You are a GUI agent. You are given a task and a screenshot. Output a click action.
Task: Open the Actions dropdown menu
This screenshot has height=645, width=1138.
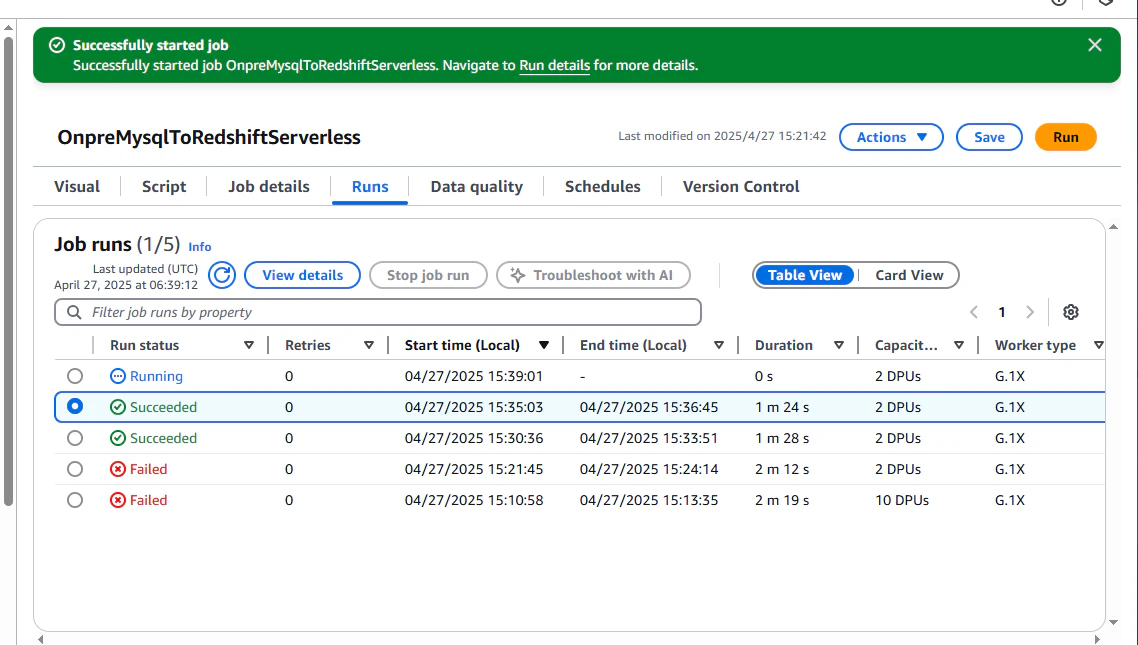coord(891,137)
